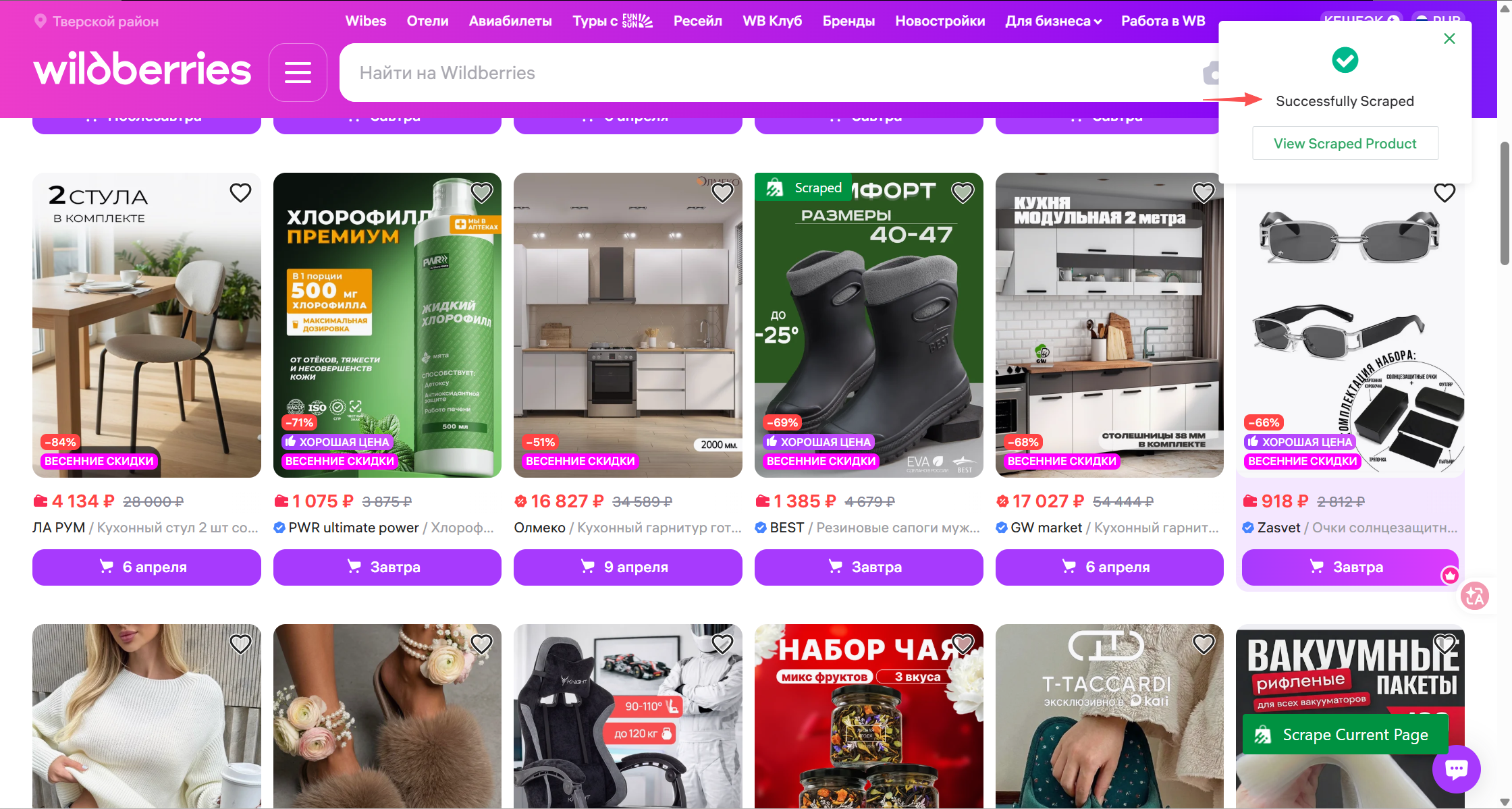The width and height of the screenshot is (1512, 809).
Task: Click the green Scraped badge on boots
Action: (x=803, y=188)
